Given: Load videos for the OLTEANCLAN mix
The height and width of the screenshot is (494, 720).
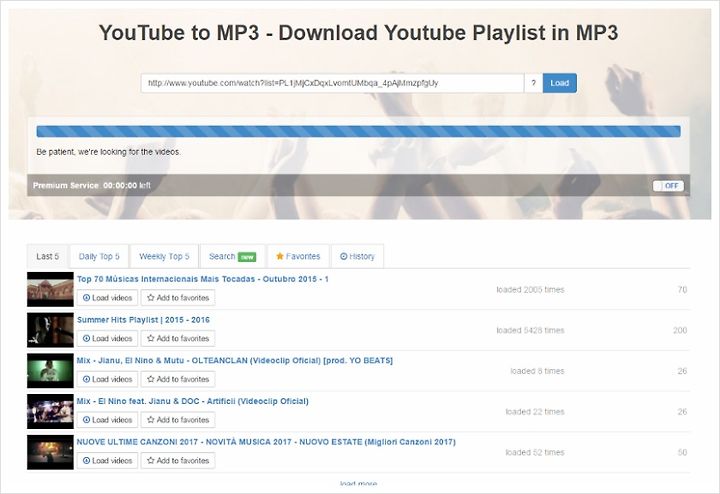Looking at the screenshot, I should tap(107, 379).
